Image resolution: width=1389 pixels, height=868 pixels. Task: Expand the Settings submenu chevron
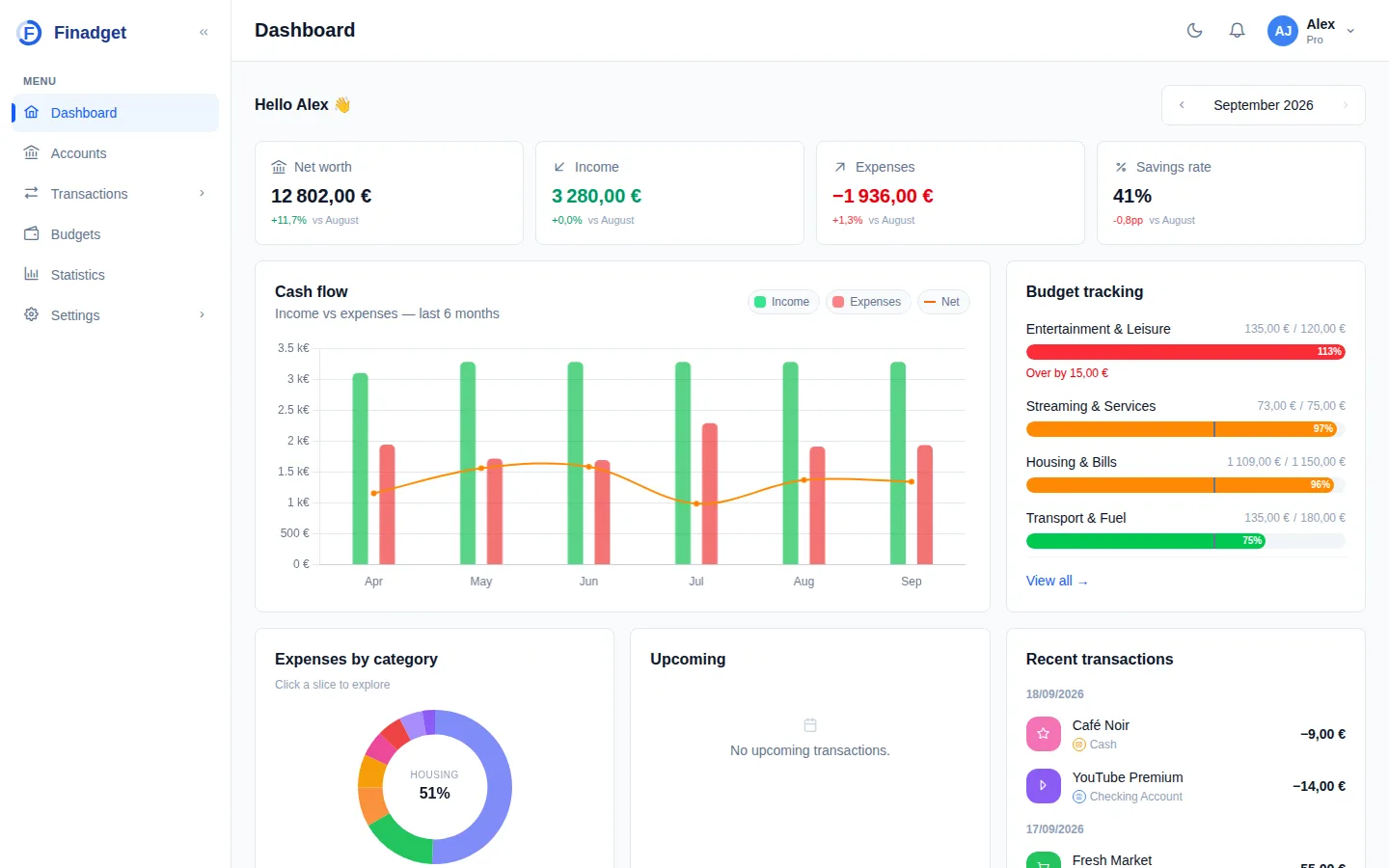(x=202, y=314)
